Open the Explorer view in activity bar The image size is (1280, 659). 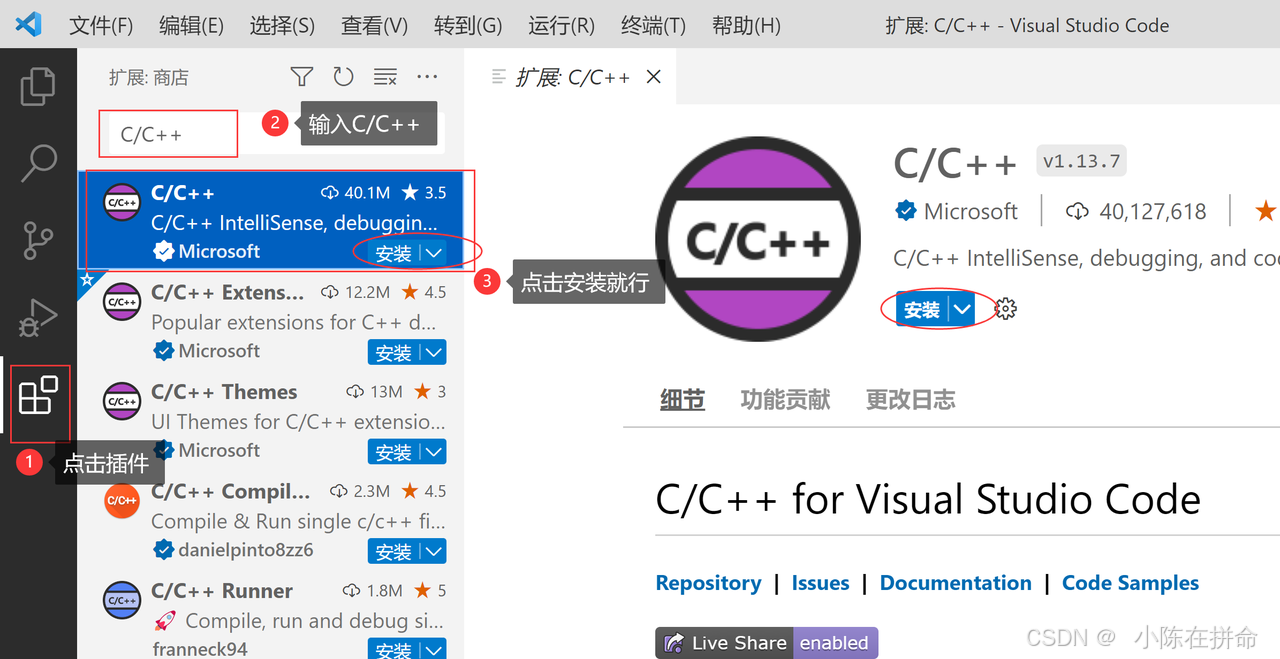click(38, 85)
